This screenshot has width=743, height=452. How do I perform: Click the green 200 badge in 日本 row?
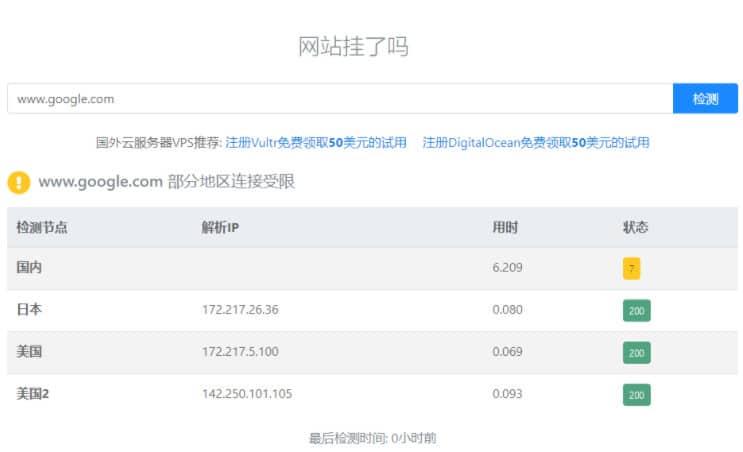pyautogui.click(x=636, y=311)
